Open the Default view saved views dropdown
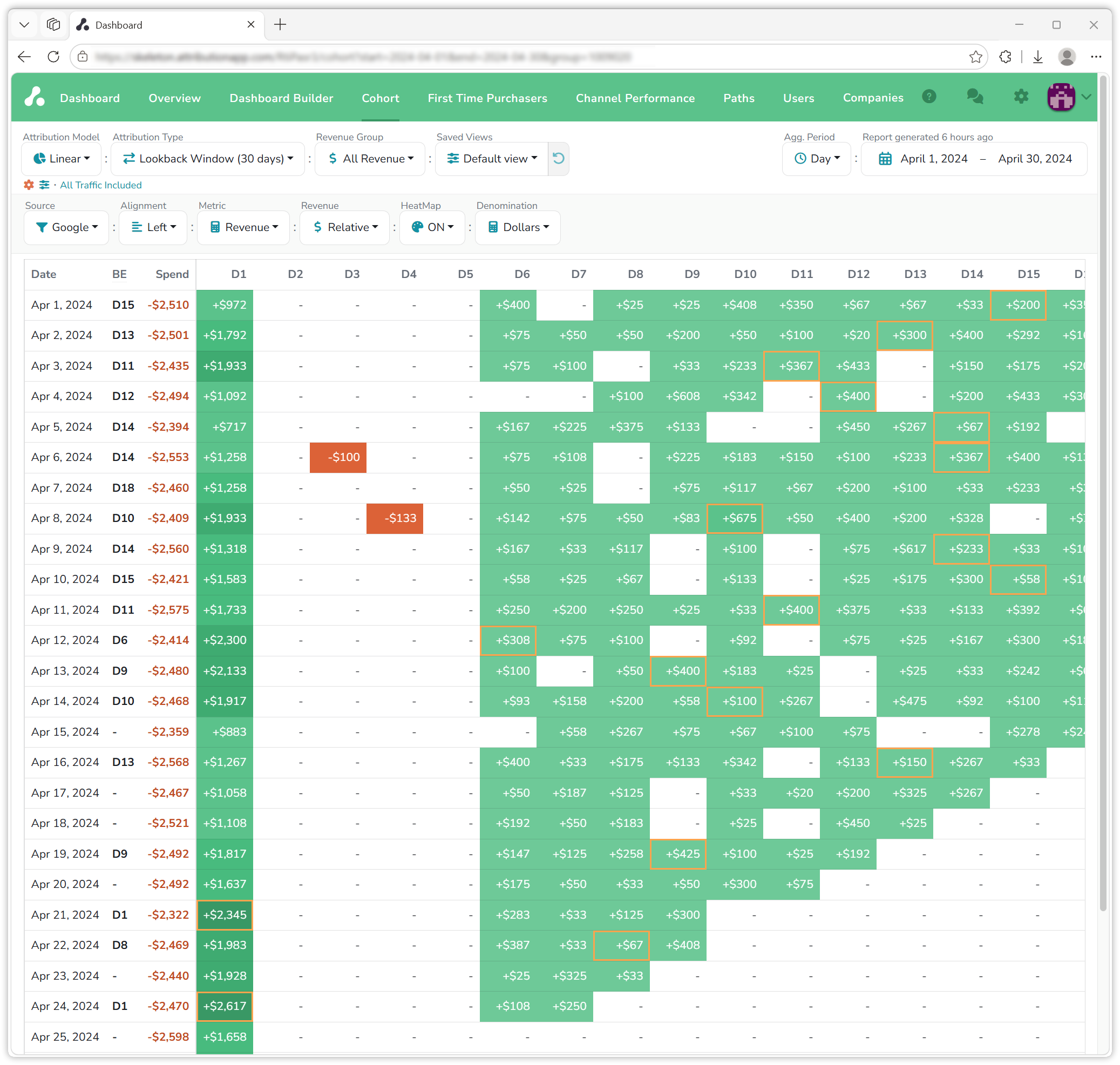1120x1065 pixels. tap(492, 158)
